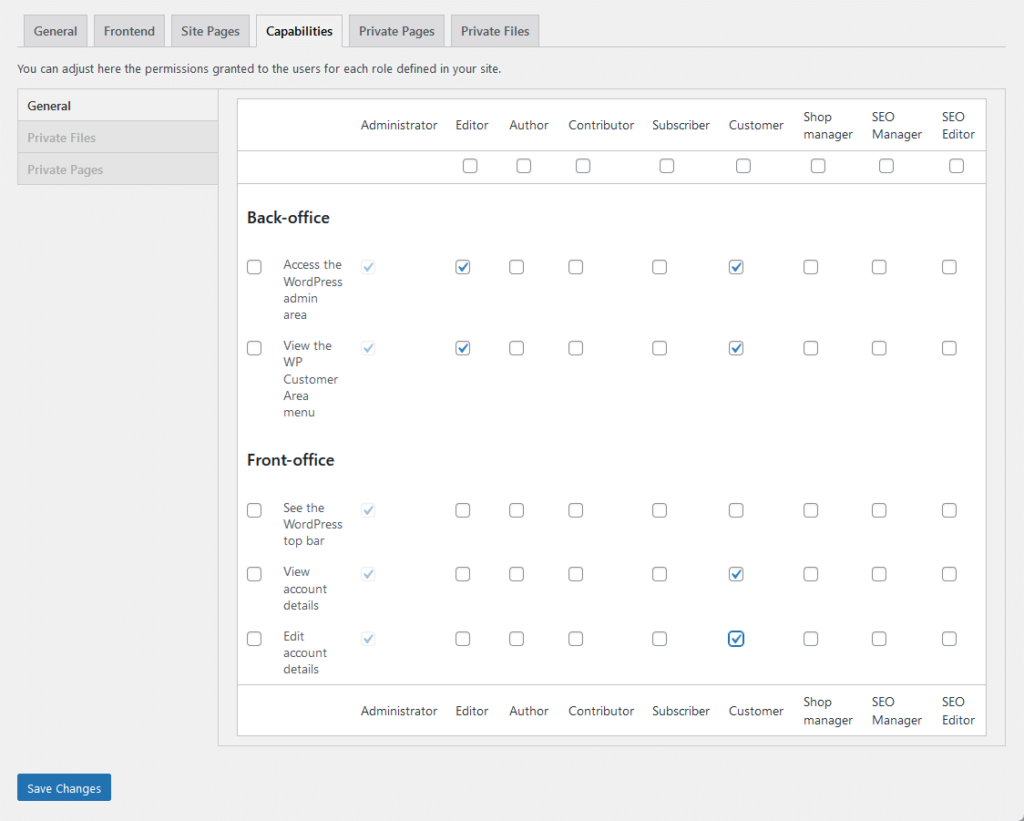
Task: Enable Shop manager to view account details
Action: 810,574
